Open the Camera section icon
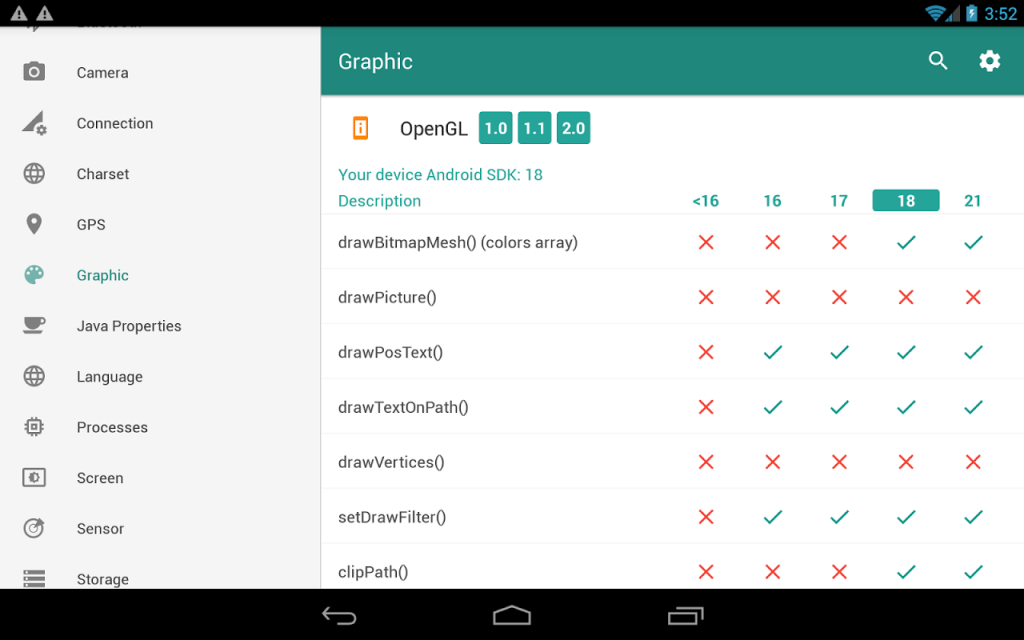Image resolution: width=1024 pixels, height=640 pixels. (34, 72)
